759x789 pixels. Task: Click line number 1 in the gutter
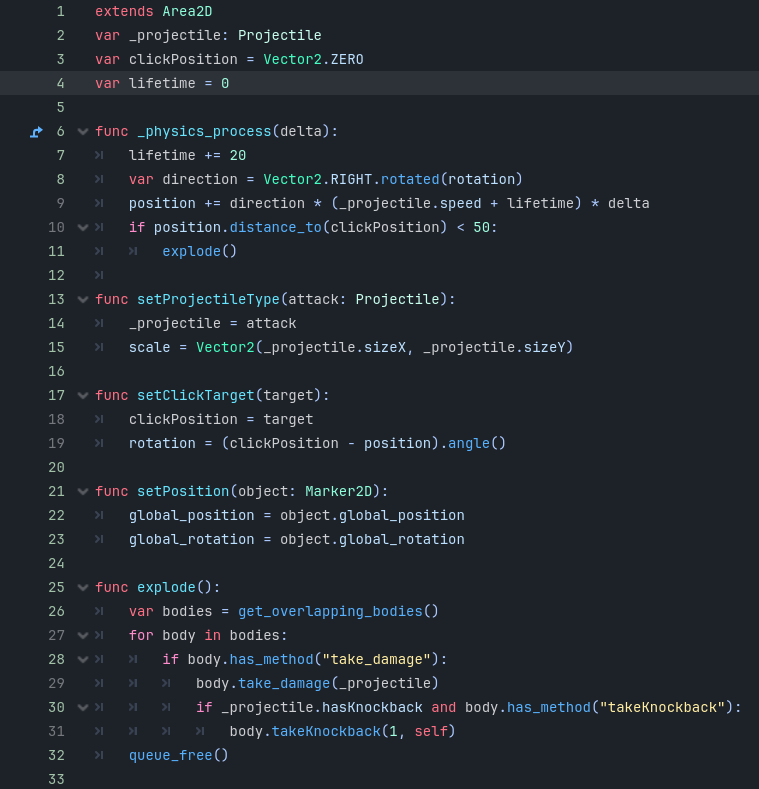60,11
